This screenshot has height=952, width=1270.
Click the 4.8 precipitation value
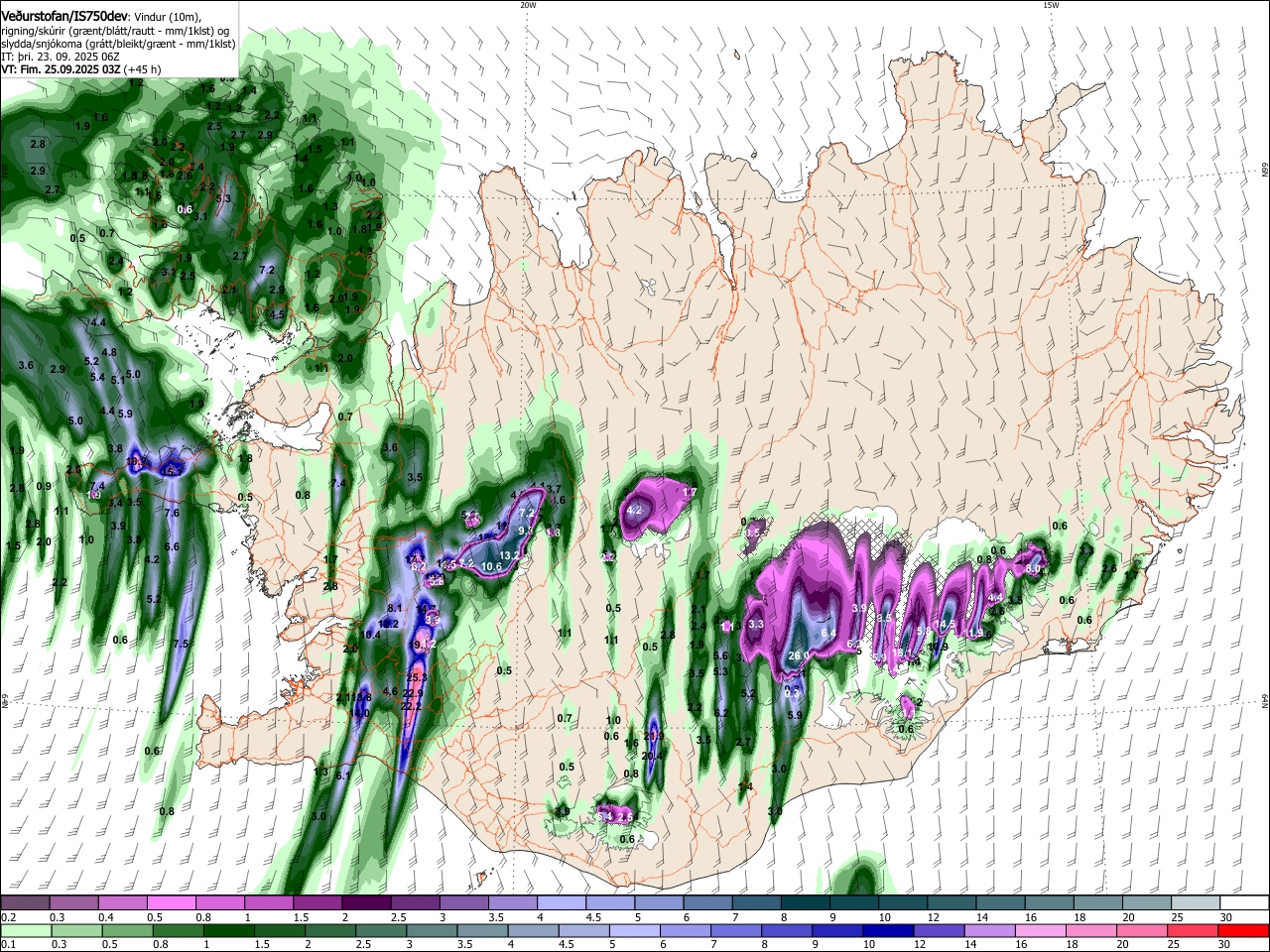click(x=109, y=352)
